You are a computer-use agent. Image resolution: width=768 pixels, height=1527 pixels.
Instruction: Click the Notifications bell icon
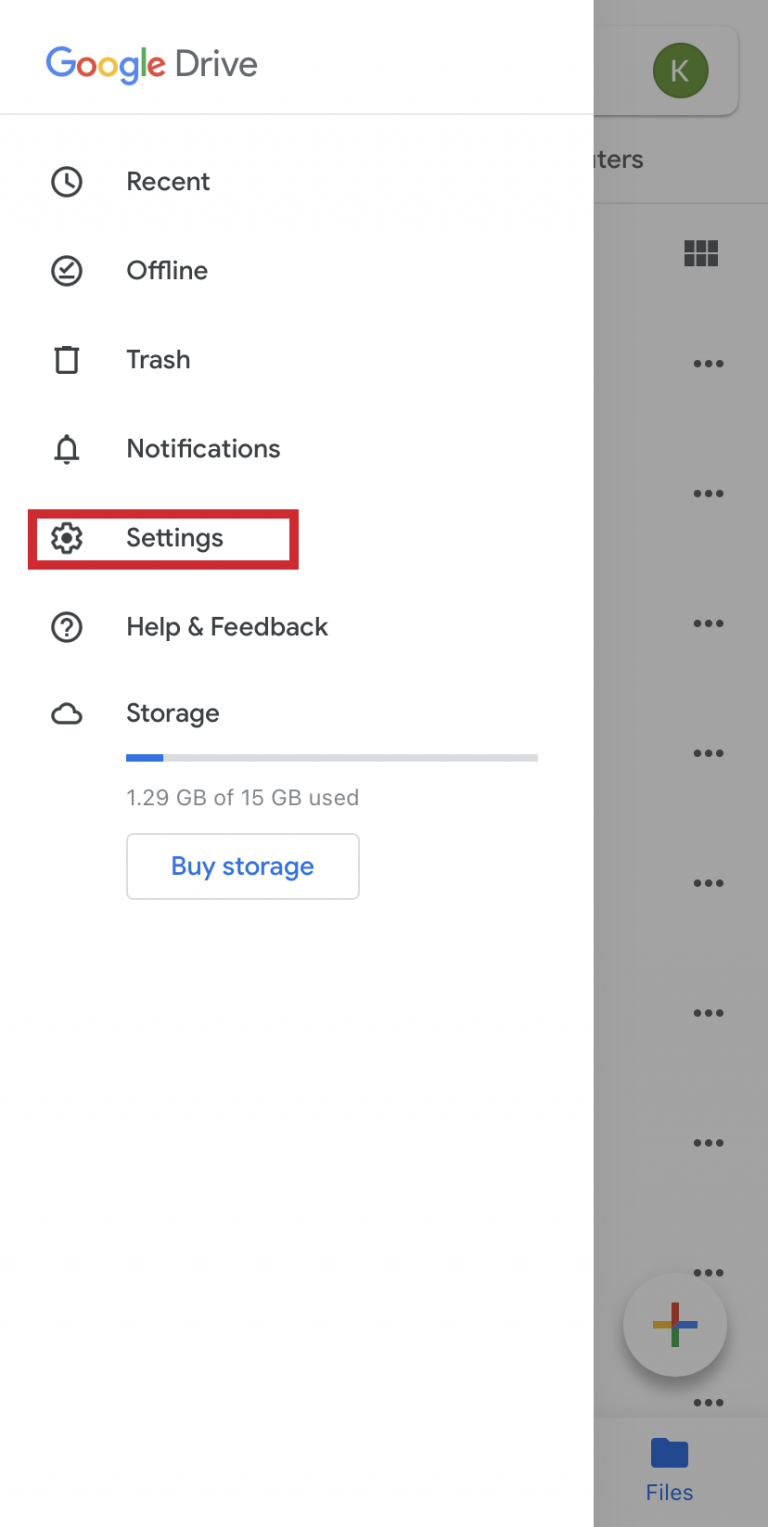66,448
